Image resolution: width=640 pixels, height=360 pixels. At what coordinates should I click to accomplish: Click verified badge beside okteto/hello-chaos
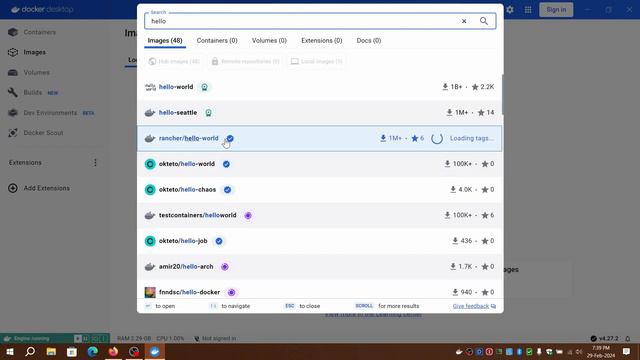(227, 190)
